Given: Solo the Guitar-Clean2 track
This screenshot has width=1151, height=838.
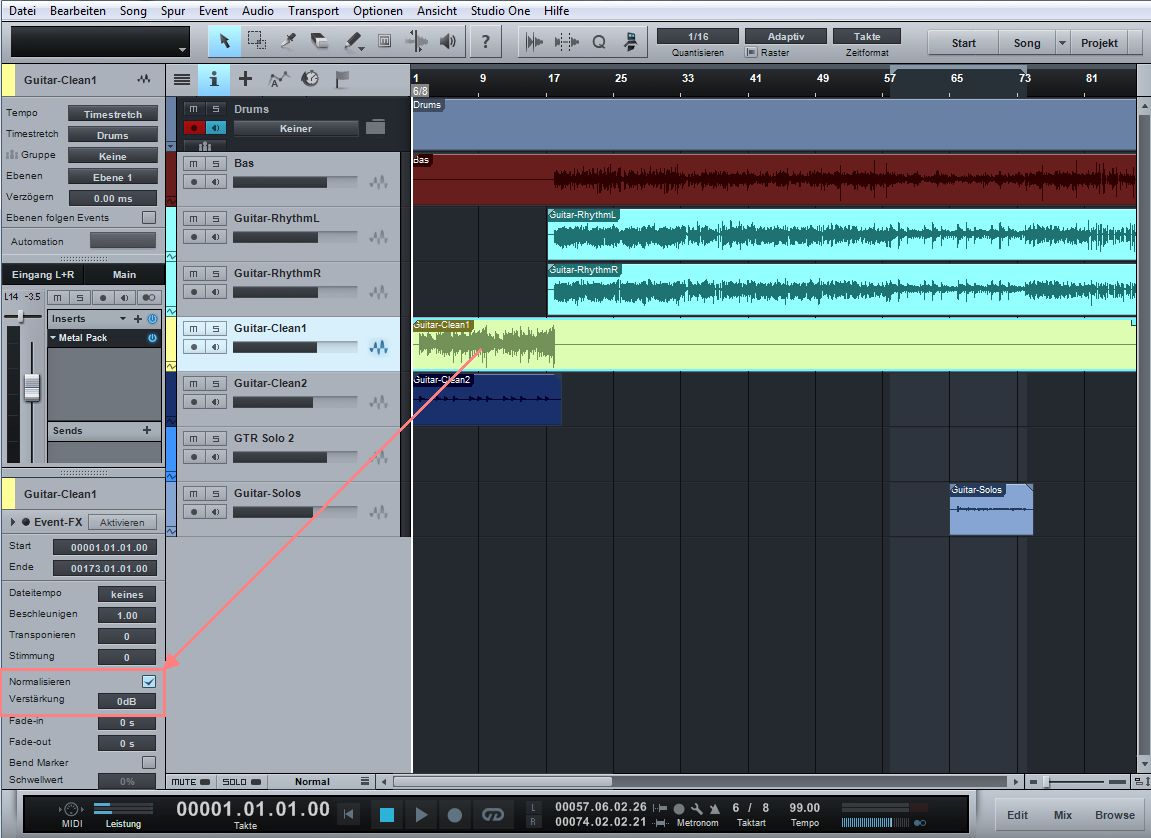Looking at the screenshot, I should (x=216, y=384).
